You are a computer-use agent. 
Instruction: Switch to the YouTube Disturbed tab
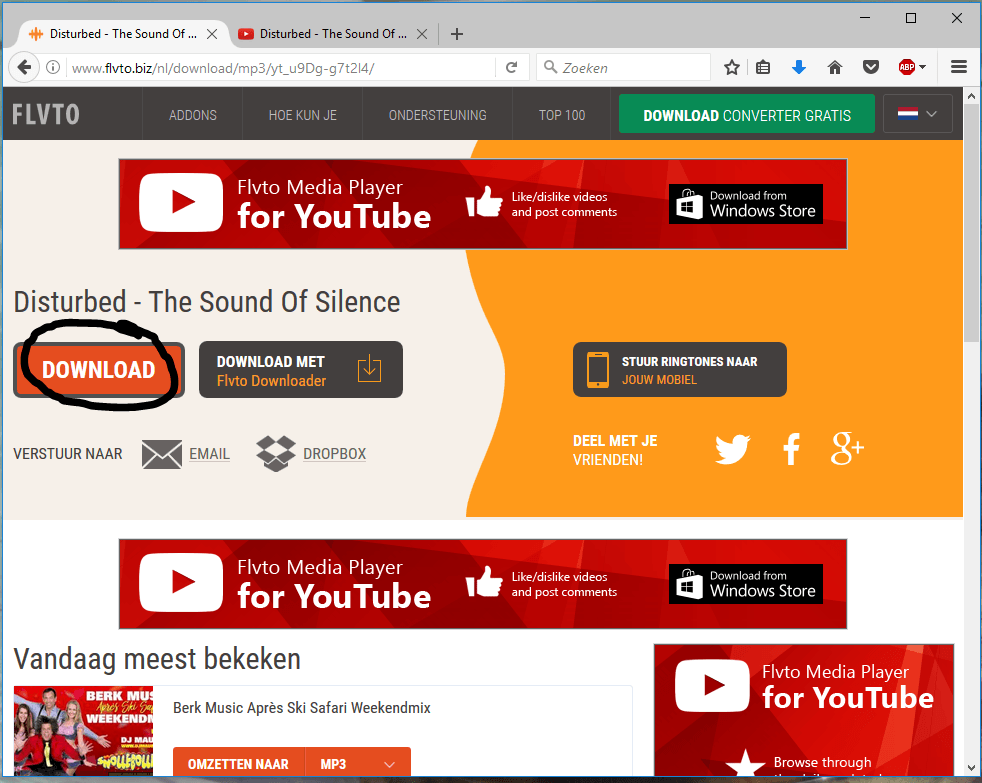332,34
